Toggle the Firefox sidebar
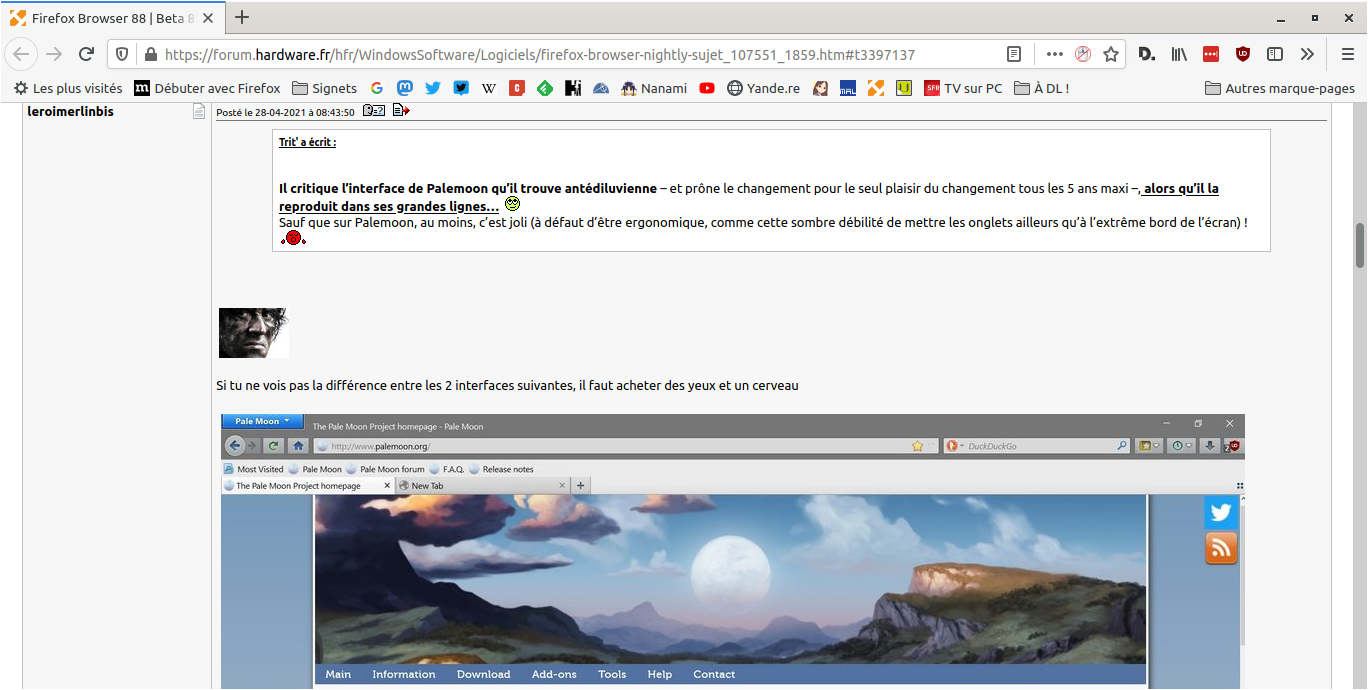 1275,55
